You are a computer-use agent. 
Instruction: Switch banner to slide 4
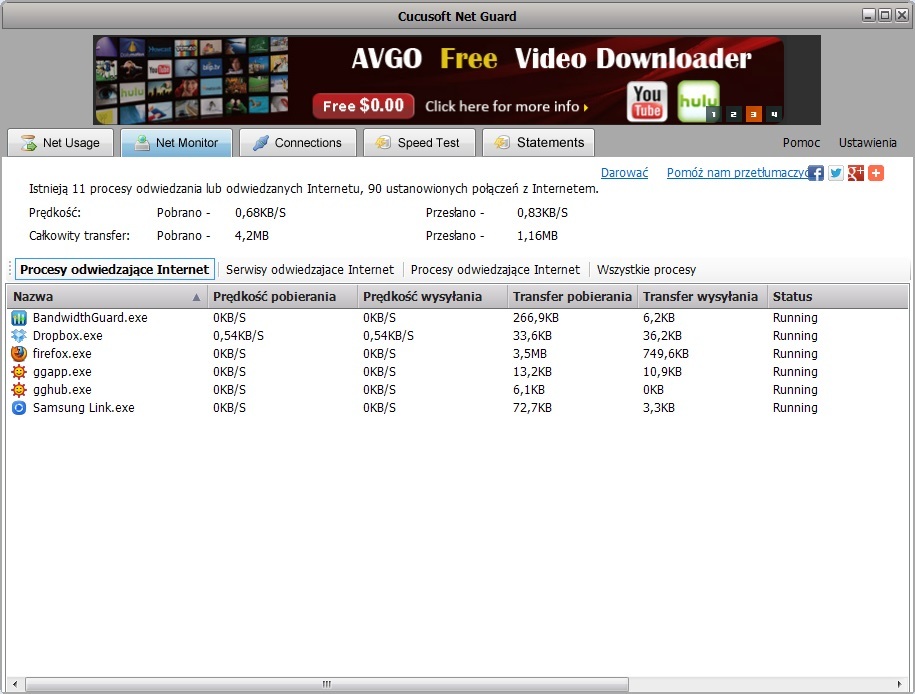tap(774, 114)
